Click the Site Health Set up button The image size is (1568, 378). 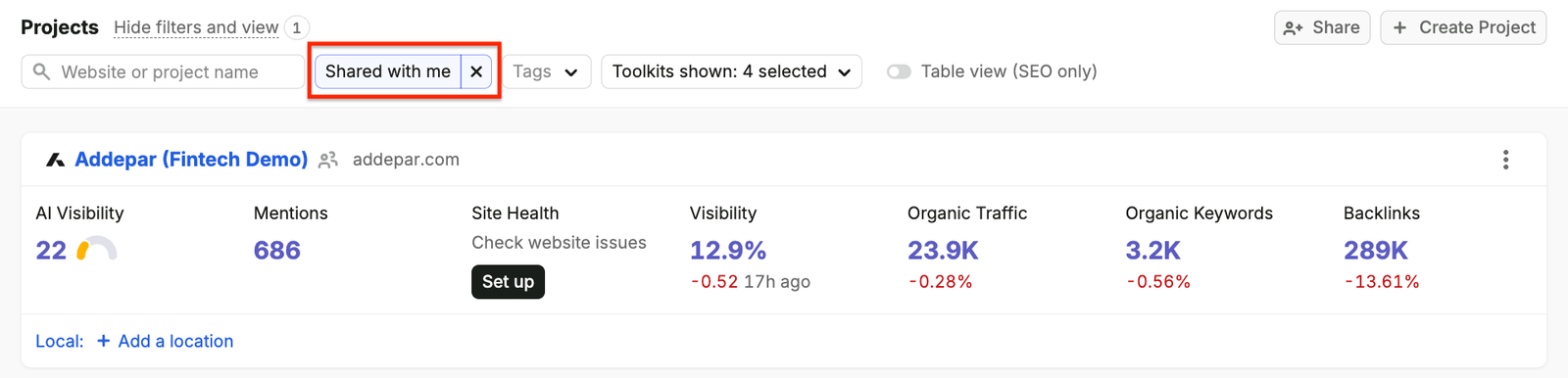[508, 282]
